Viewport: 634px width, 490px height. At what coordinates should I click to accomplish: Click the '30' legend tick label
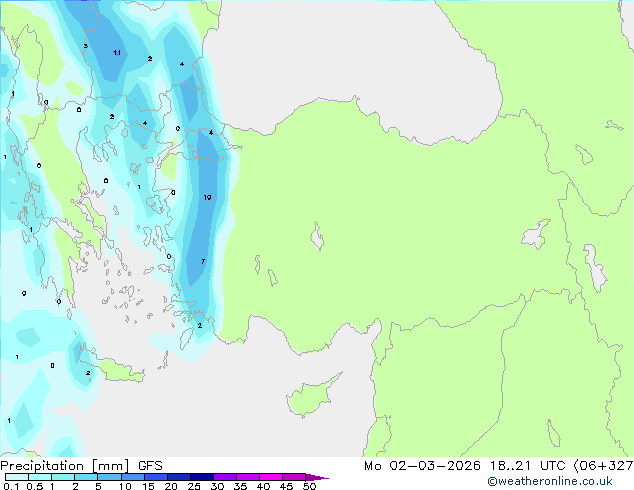(x=217, y=486)
